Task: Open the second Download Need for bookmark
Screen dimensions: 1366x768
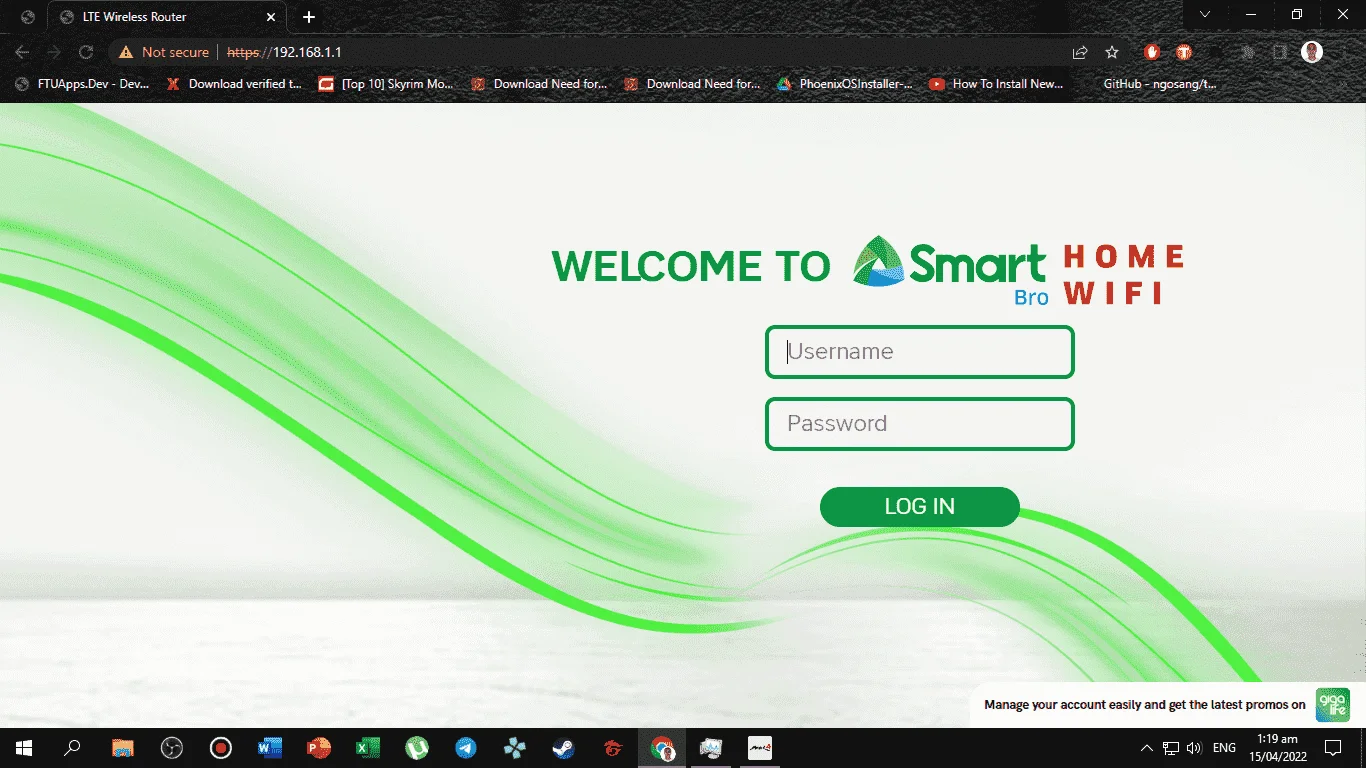Action: 693,84
